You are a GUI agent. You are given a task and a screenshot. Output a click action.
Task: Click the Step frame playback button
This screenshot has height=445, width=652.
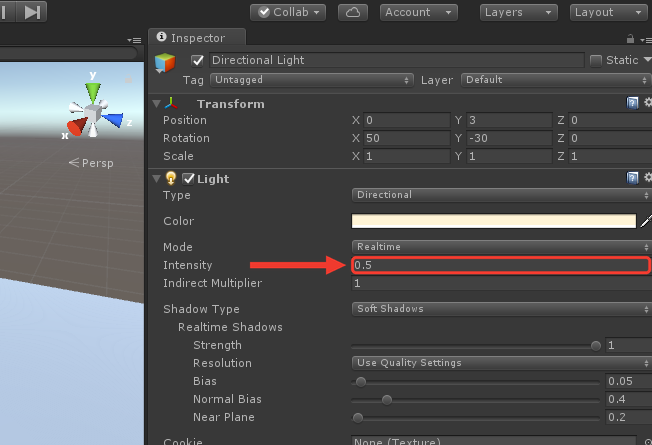[x=32, y=12]
